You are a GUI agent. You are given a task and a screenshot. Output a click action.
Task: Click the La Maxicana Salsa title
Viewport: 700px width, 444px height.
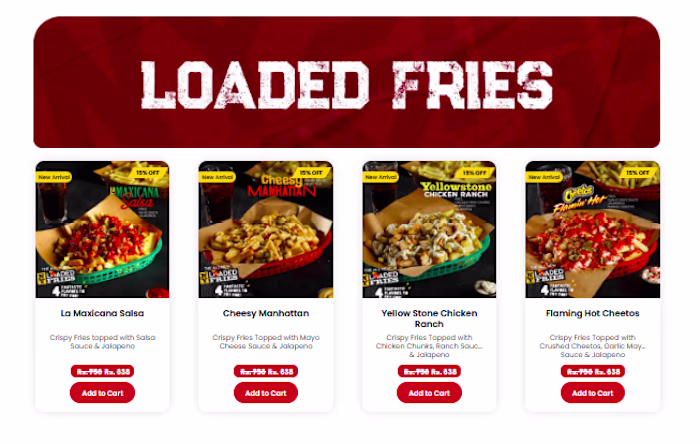click(x=102, y=313)
